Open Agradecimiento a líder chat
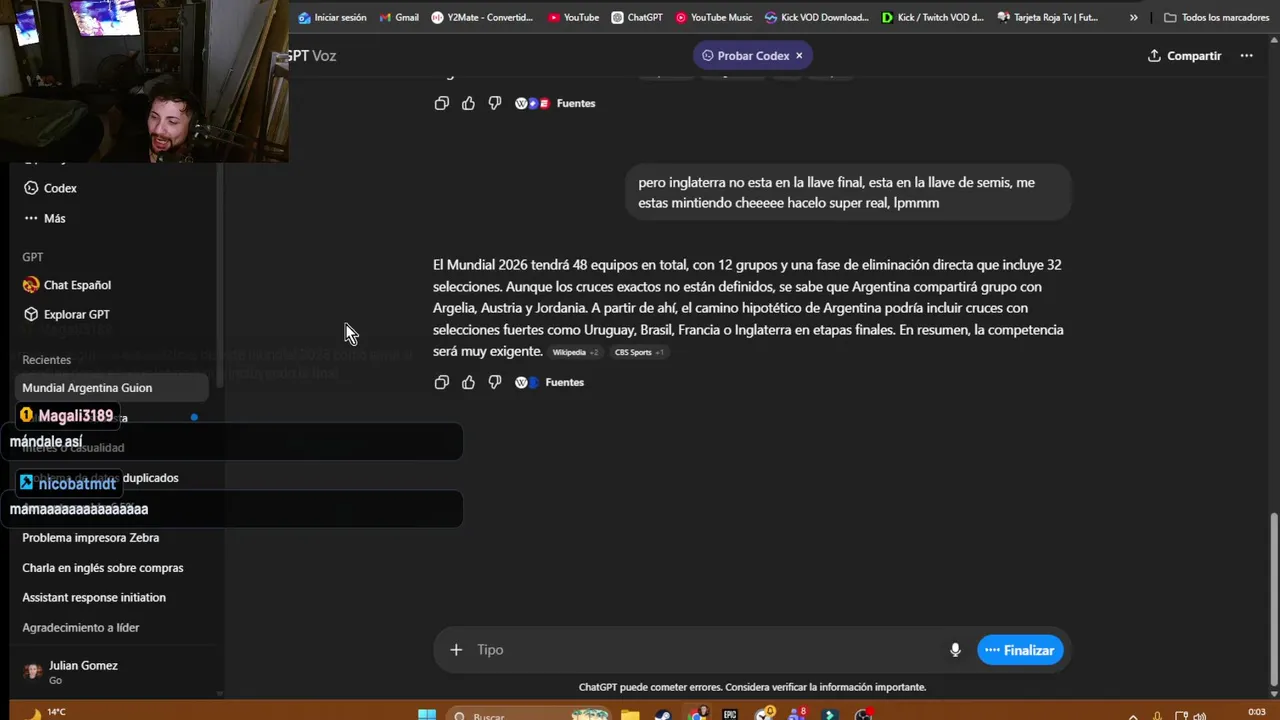The width and height of the screenshot is (1280, 720). (113, 628)
